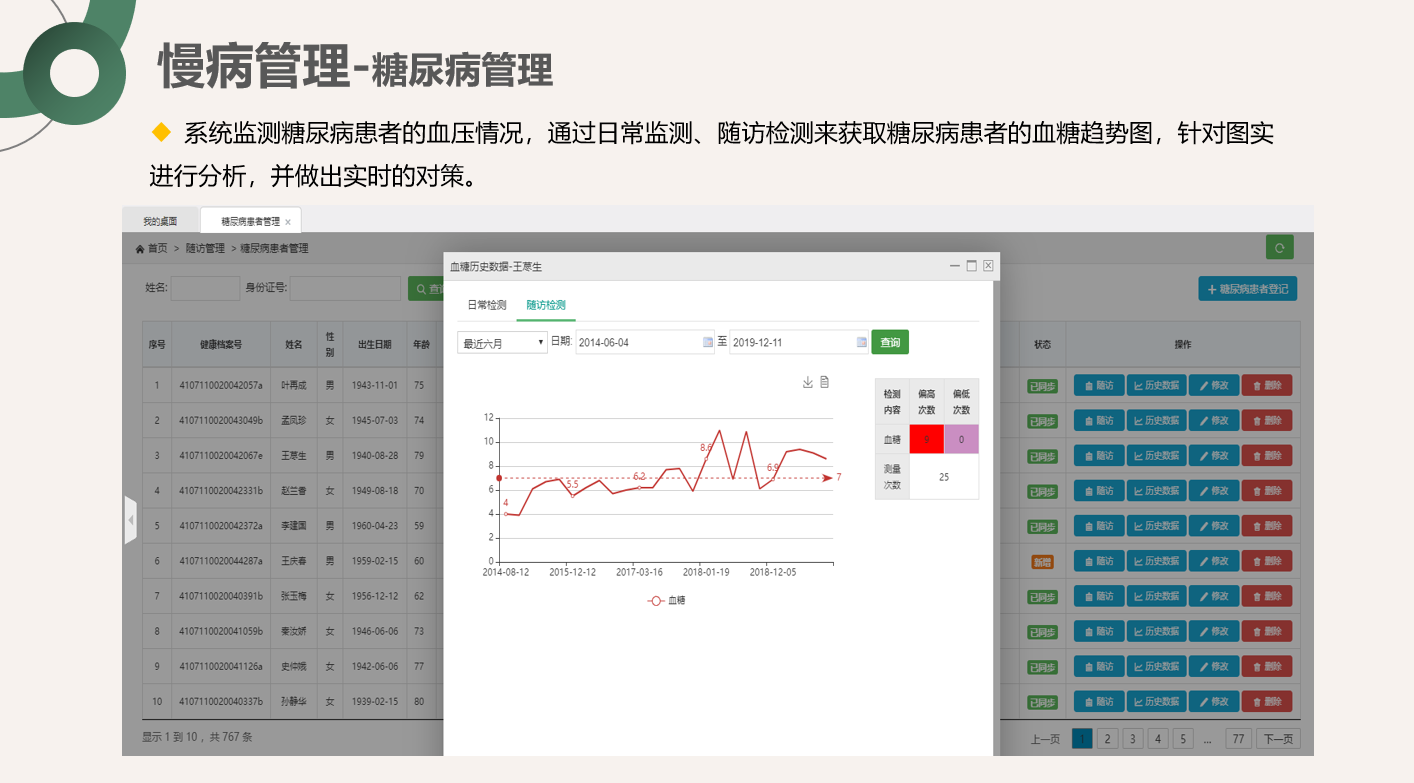Go to page 3 in pagination
Viewport: 1414px width, 783px height.
[1132, 739]
